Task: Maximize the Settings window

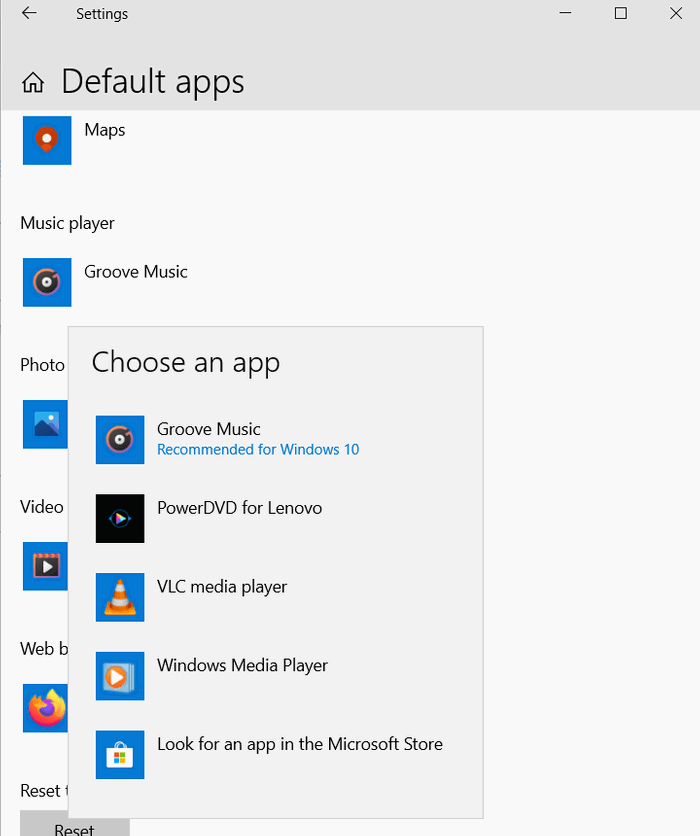Action: (621, 13)
